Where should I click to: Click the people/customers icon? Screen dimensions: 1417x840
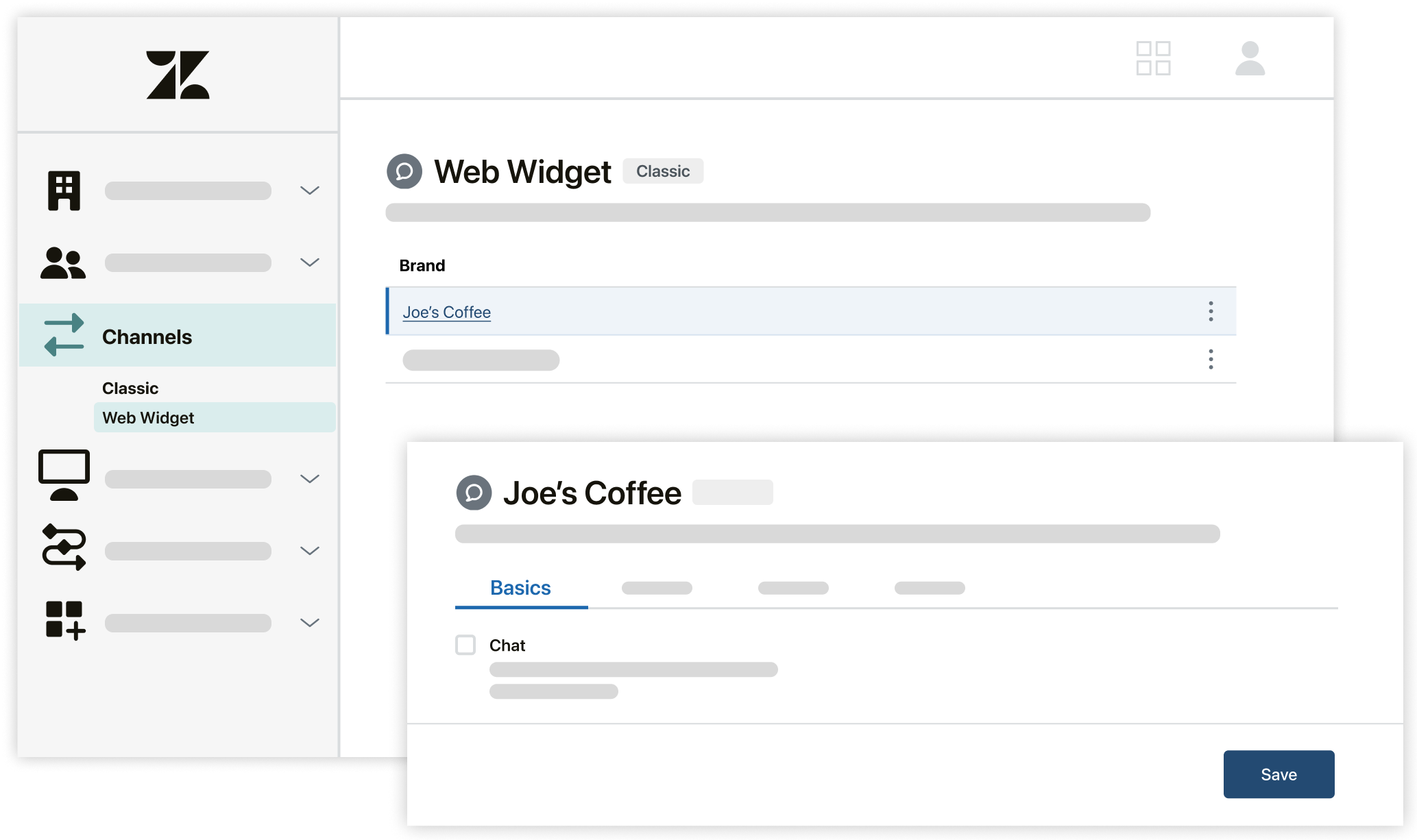62,262
